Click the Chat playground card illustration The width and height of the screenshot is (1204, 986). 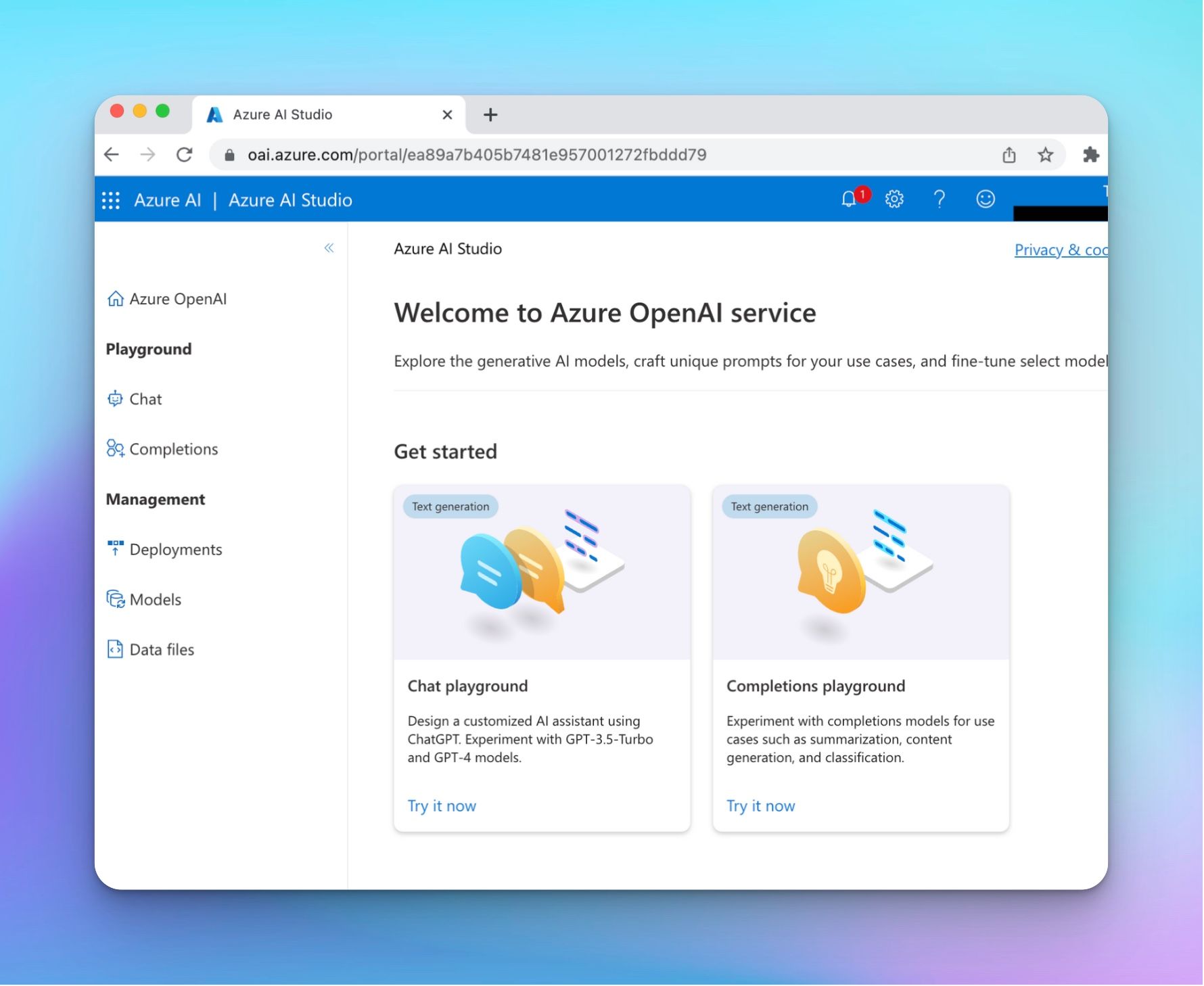(542, 572)
